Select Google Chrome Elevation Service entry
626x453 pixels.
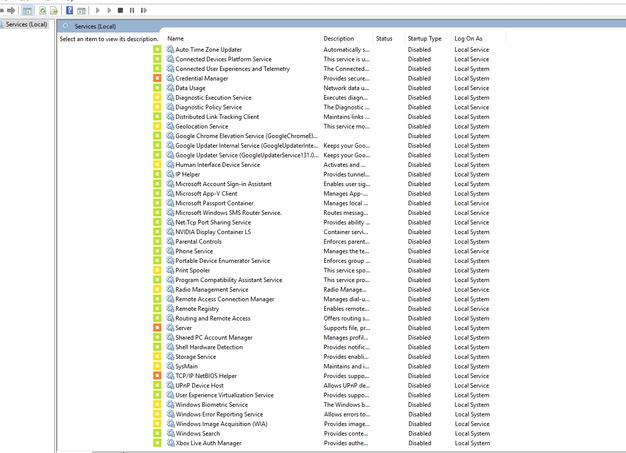[247, 136]
